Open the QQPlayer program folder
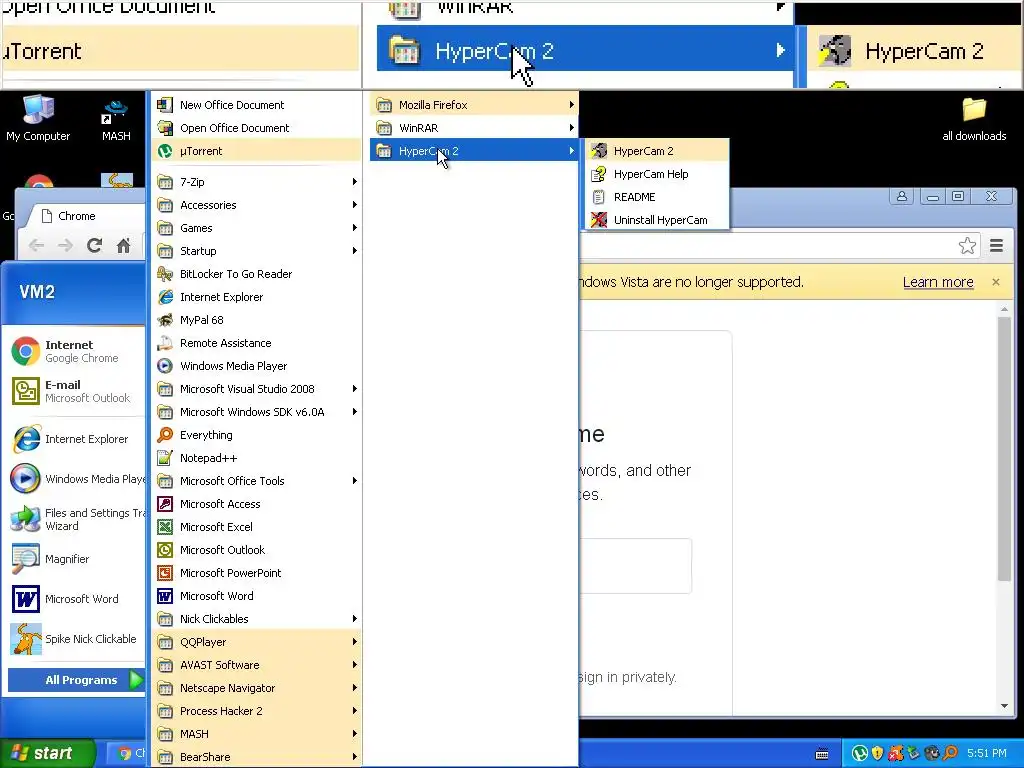This screenshot has width=1024, height=768. point(257,642)
